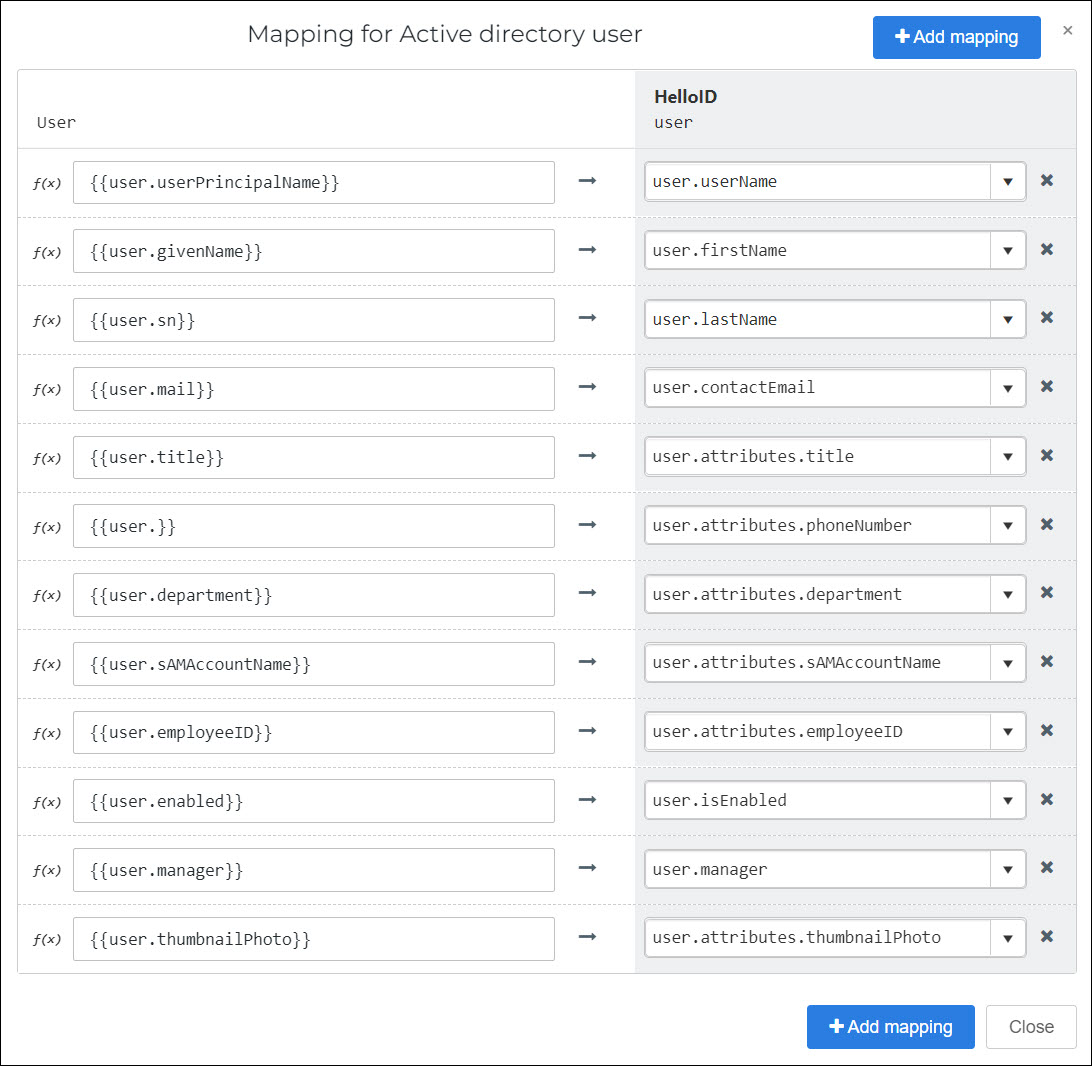
Task: Click the HelloID column heading
Action: pyautogui.click(x=685, y=97)
